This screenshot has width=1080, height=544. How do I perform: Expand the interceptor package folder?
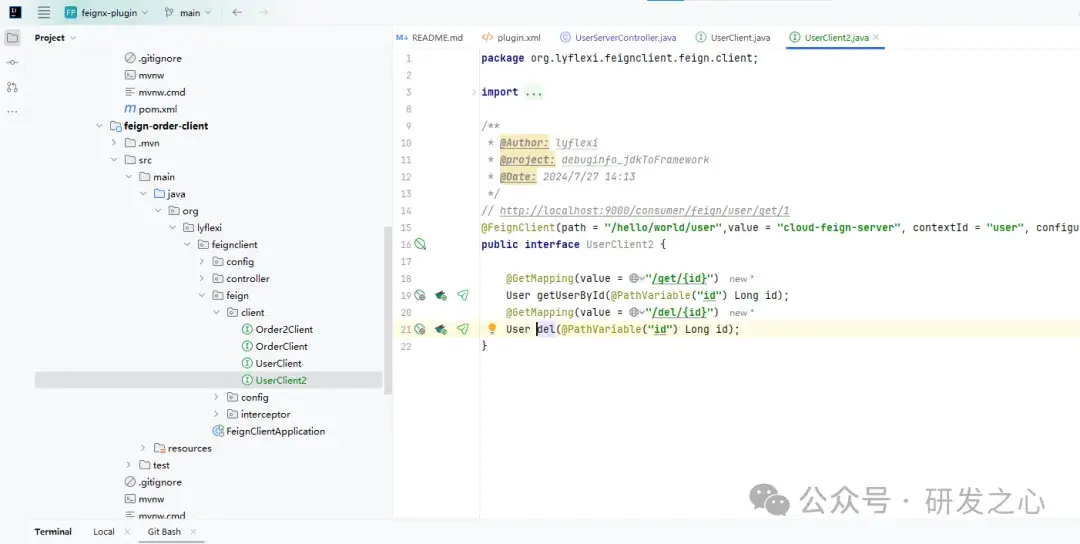(217, 414)
